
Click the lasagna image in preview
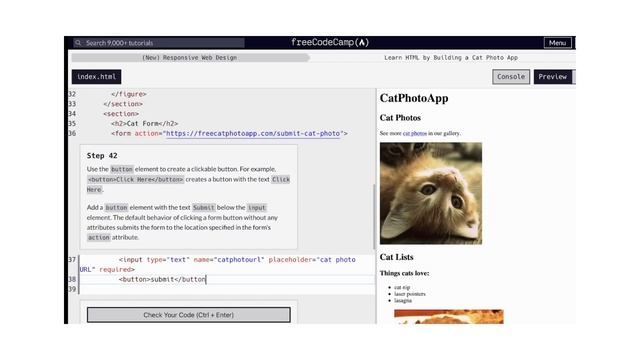[x=449, y=317]
